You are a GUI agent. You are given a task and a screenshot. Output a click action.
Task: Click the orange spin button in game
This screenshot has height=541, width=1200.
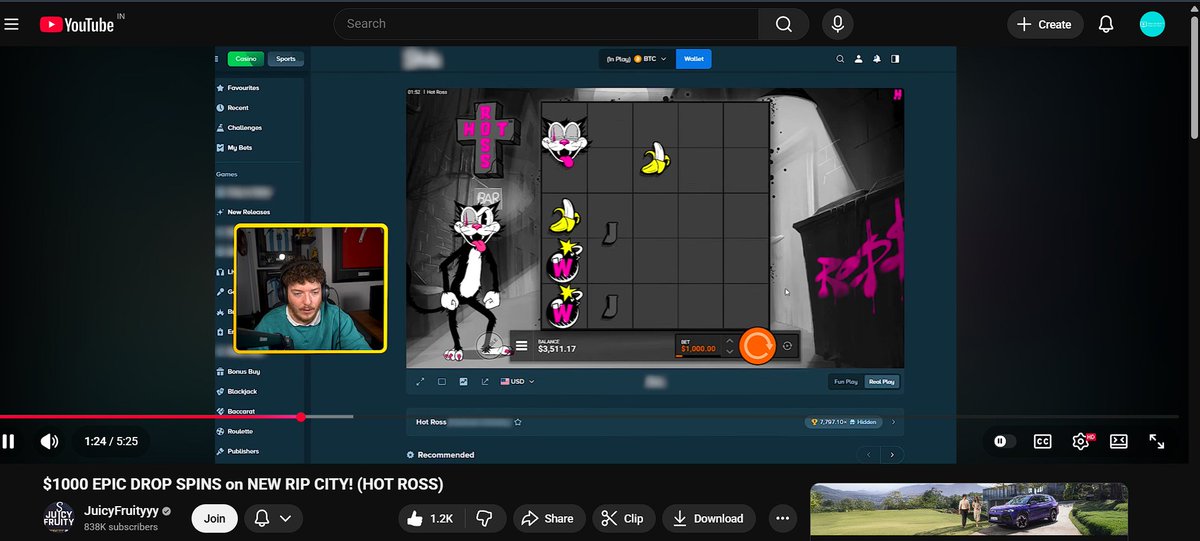point(757,346)
